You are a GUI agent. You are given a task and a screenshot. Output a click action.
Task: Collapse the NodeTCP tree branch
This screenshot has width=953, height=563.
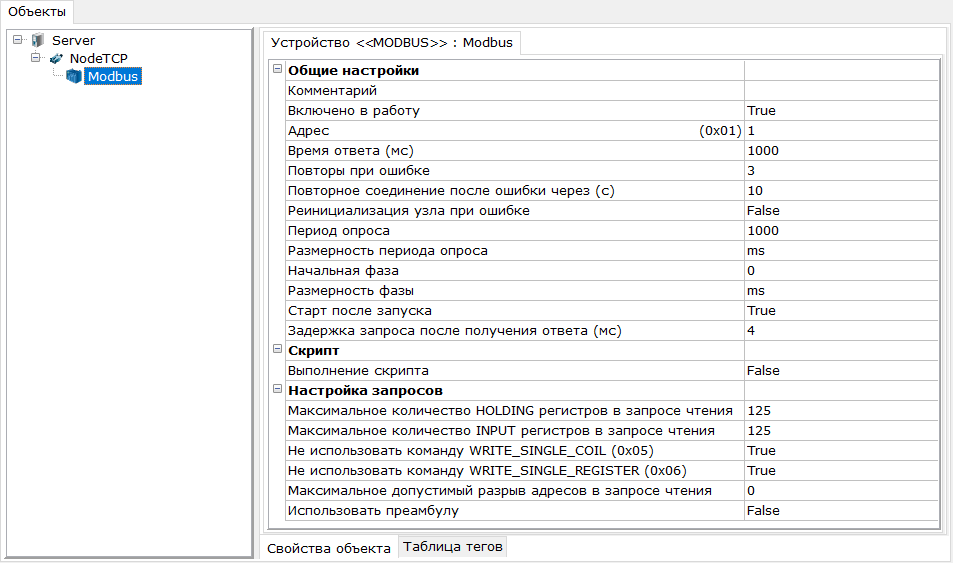pyautogui.click(x=35, y=59)
